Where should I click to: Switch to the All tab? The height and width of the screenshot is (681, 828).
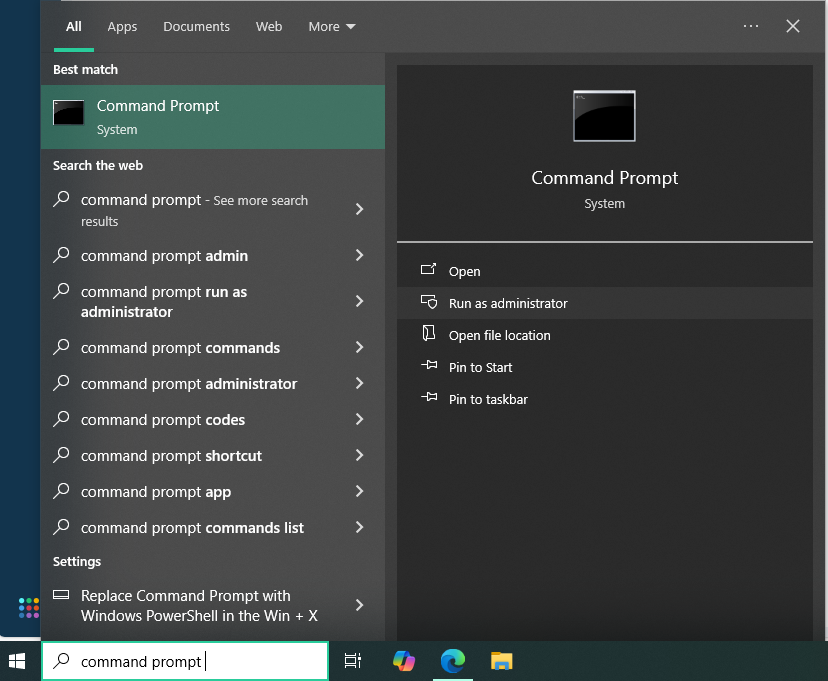[73, 26]
